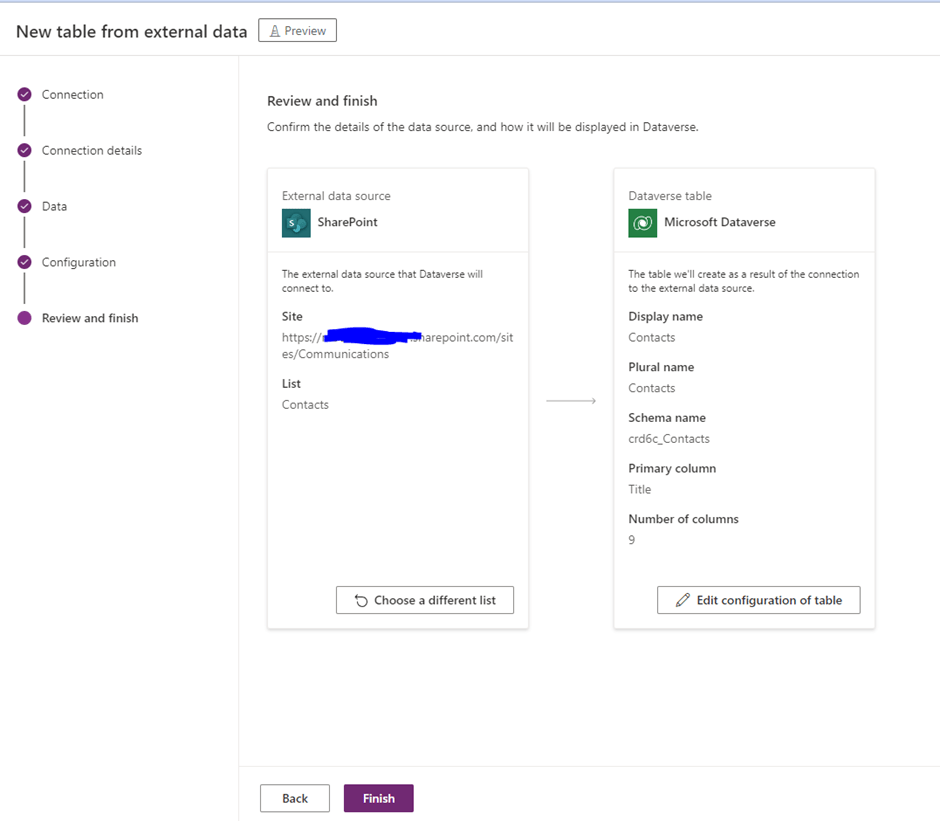Open the Connection details step

(x=92, y=151)
